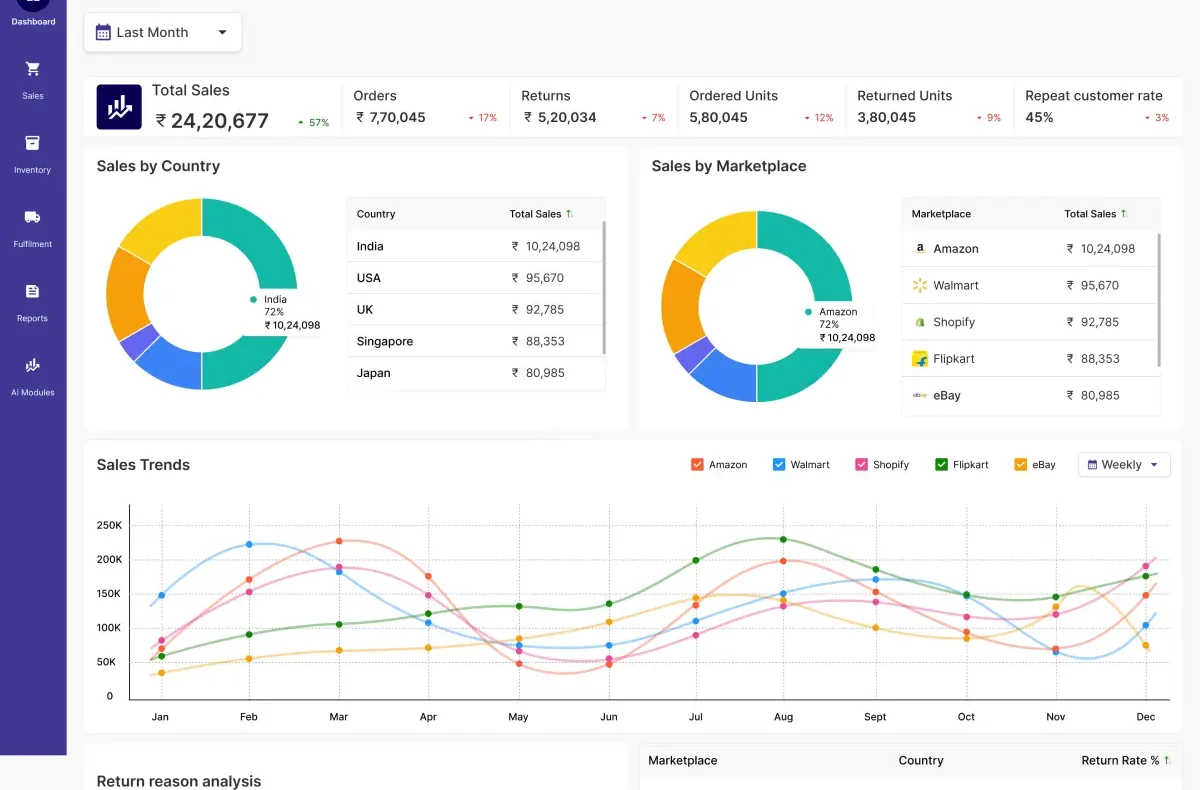Select the India row in country table
Viewport: 1200px width, 790px height.
[475, 246]
